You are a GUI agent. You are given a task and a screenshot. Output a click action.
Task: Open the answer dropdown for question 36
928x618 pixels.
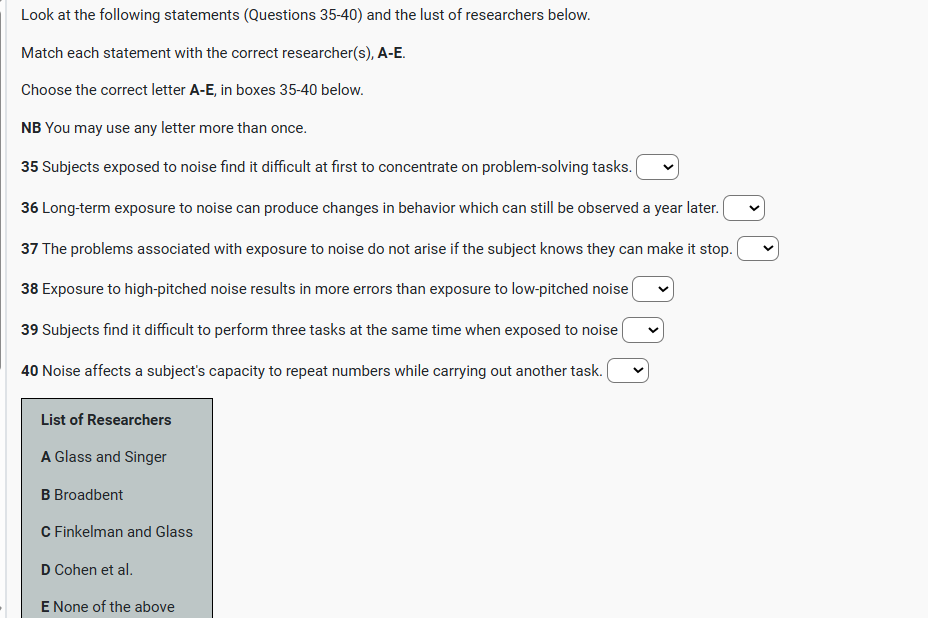pos(744,208)
